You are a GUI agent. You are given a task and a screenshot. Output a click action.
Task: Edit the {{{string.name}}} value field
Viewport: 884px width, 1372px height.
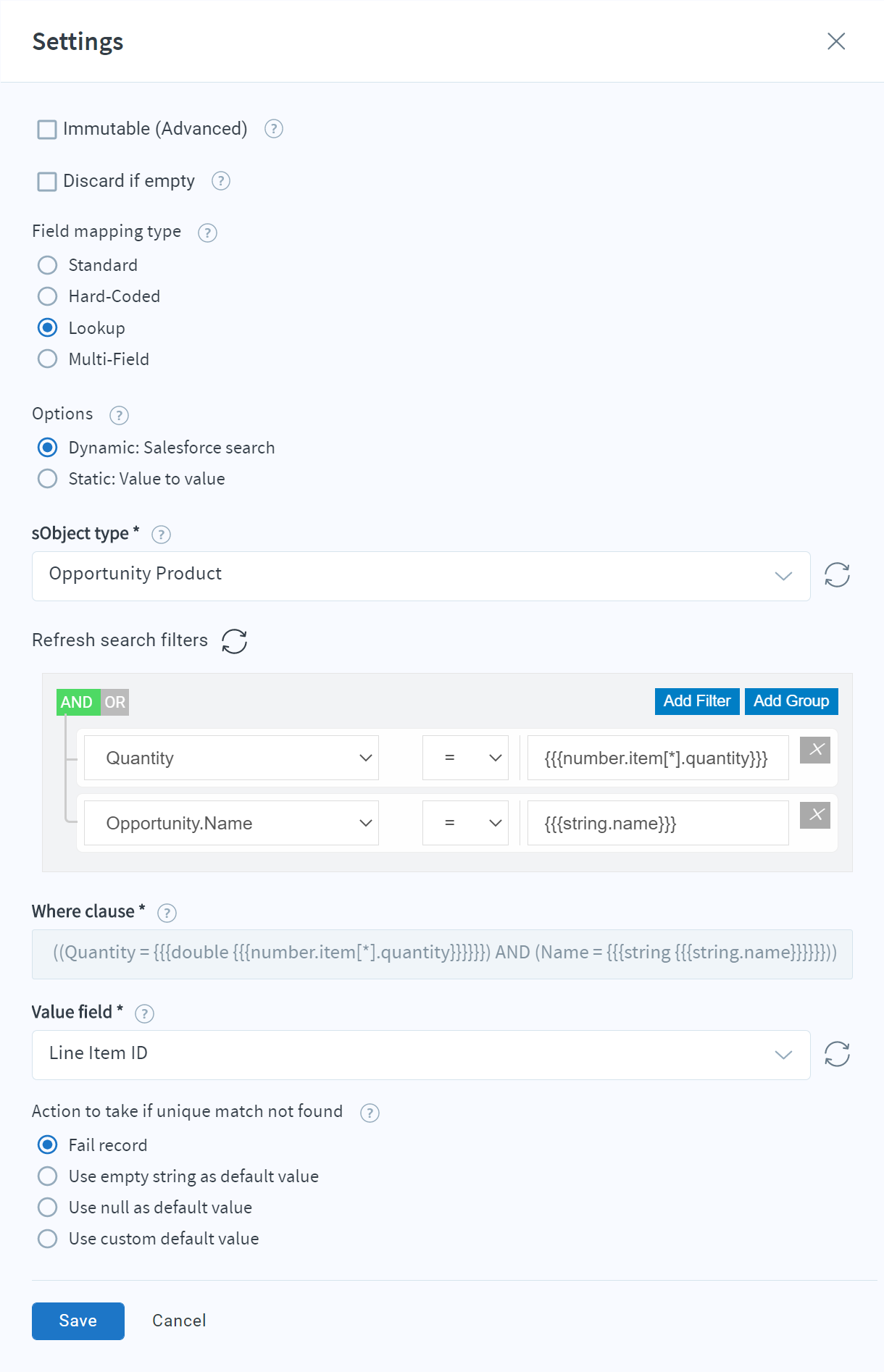(658, 823)
